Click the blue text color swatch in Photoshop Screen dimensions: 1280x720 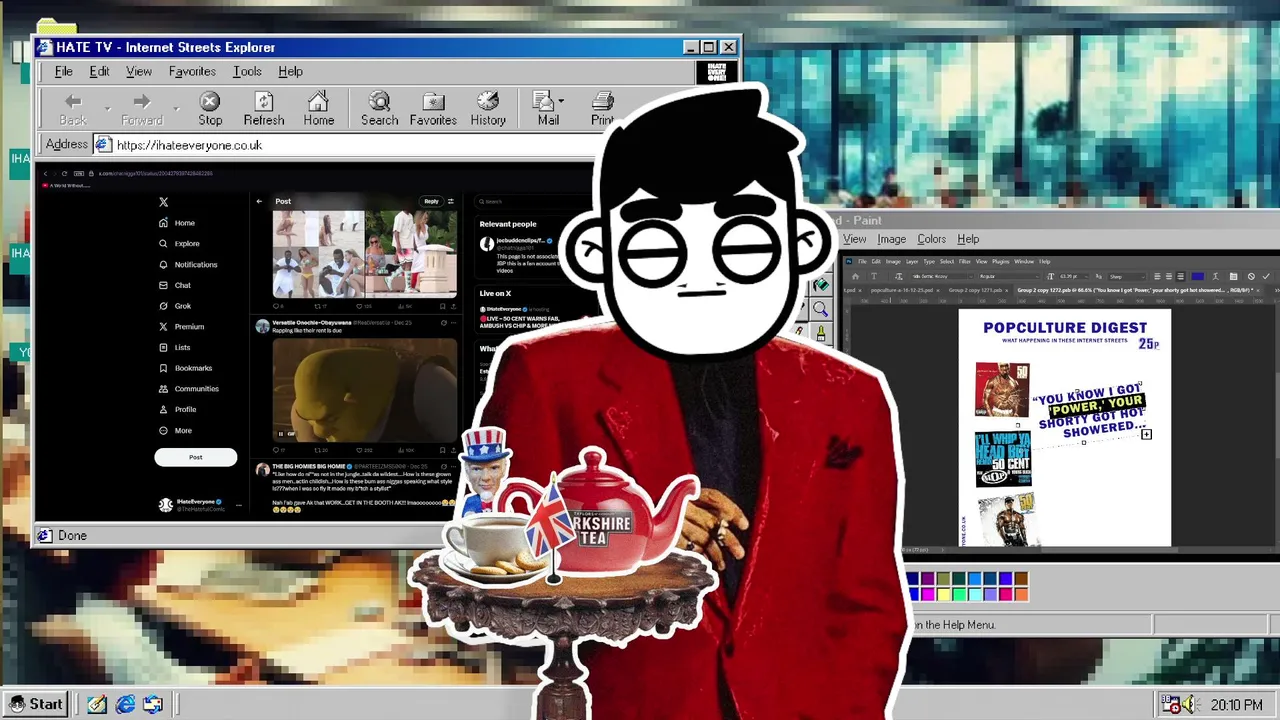tap(1198, 276)
